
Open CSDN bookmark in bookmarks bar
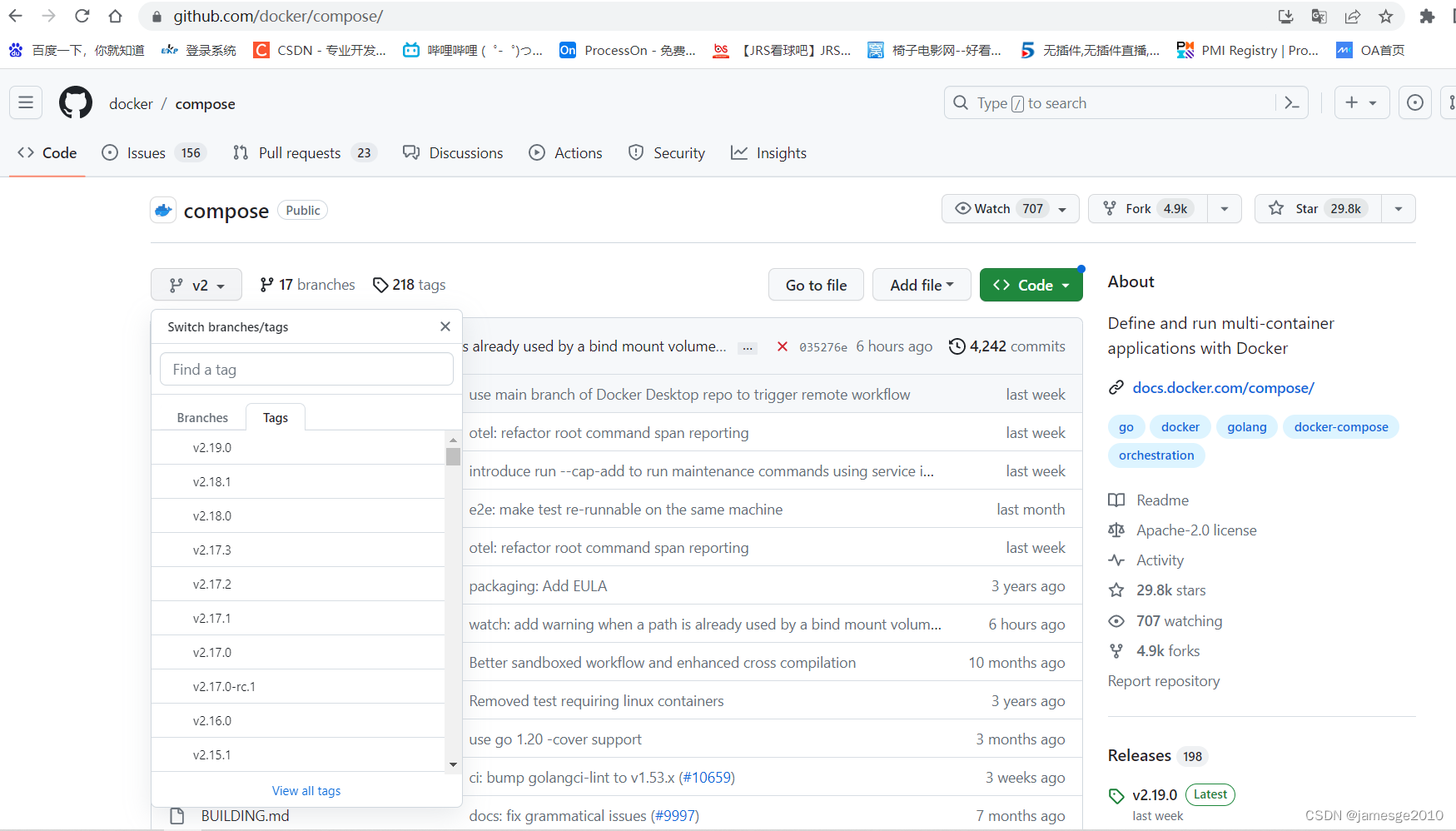click(320, 50)
